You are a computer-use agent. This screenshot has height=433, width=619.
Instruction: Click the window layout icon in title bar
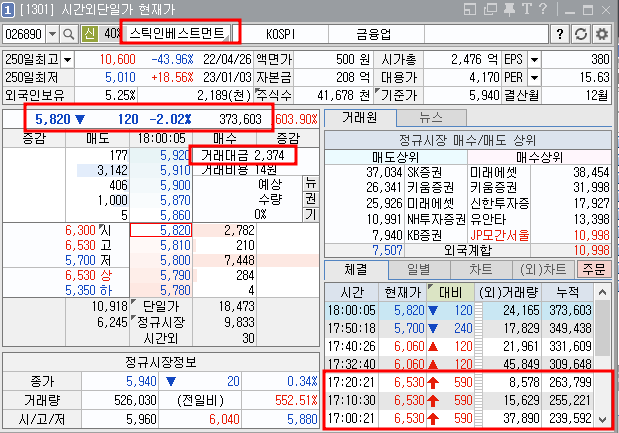[x=470, y=9]
